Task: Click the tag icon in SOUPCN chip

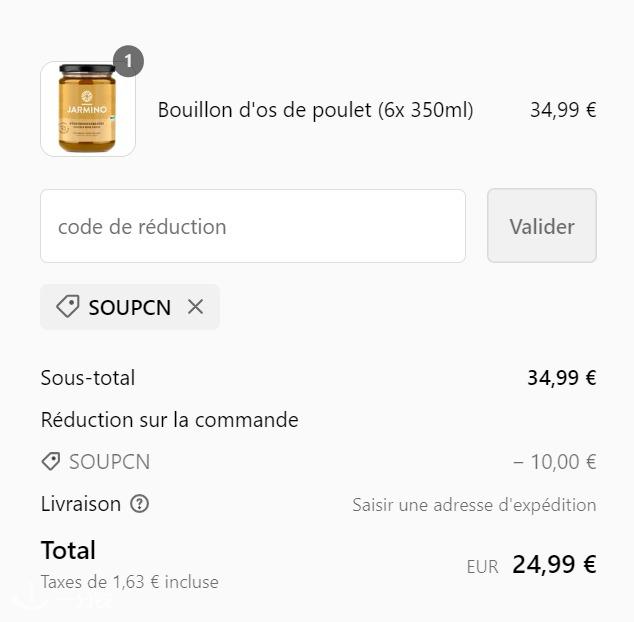Action: coord(68,306)
